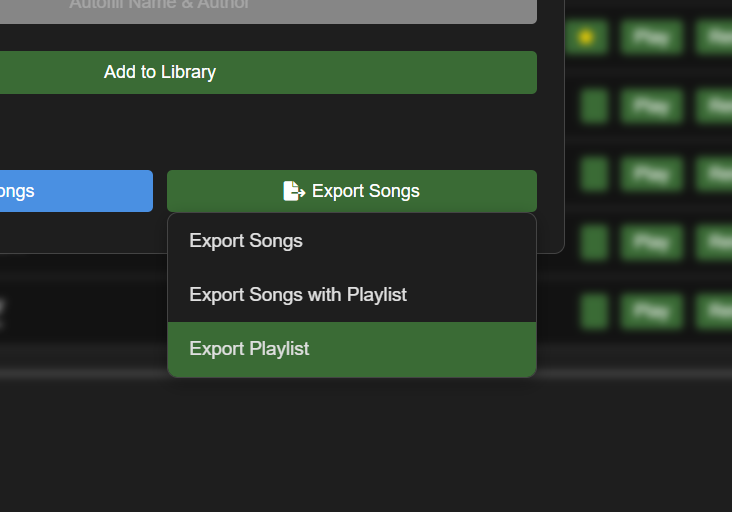This screenshot has height=512, width=732.
Task: Click the Add to Library button
Action: click(x=268, y=72)
